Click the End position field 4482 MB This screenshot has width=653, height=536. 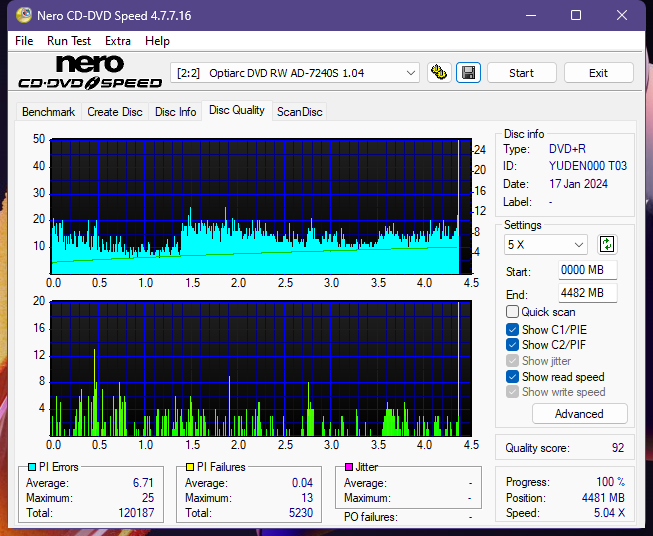(587, 293)
